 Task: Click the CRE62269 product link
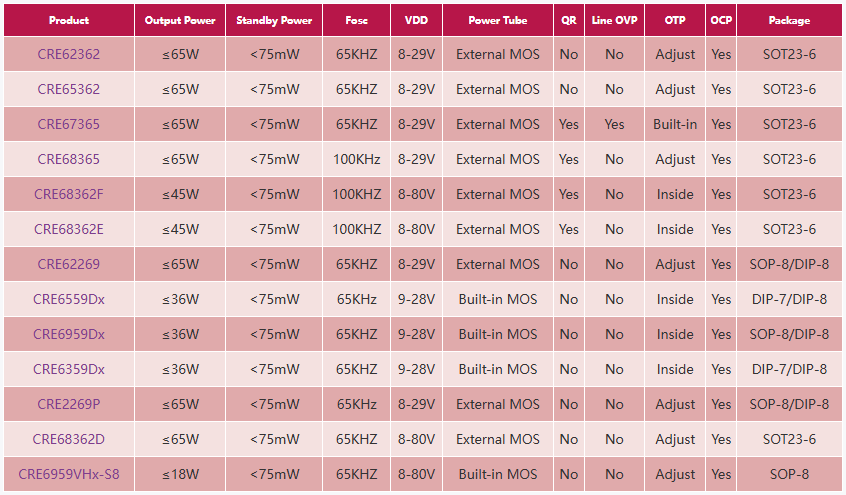coord(69,264)
